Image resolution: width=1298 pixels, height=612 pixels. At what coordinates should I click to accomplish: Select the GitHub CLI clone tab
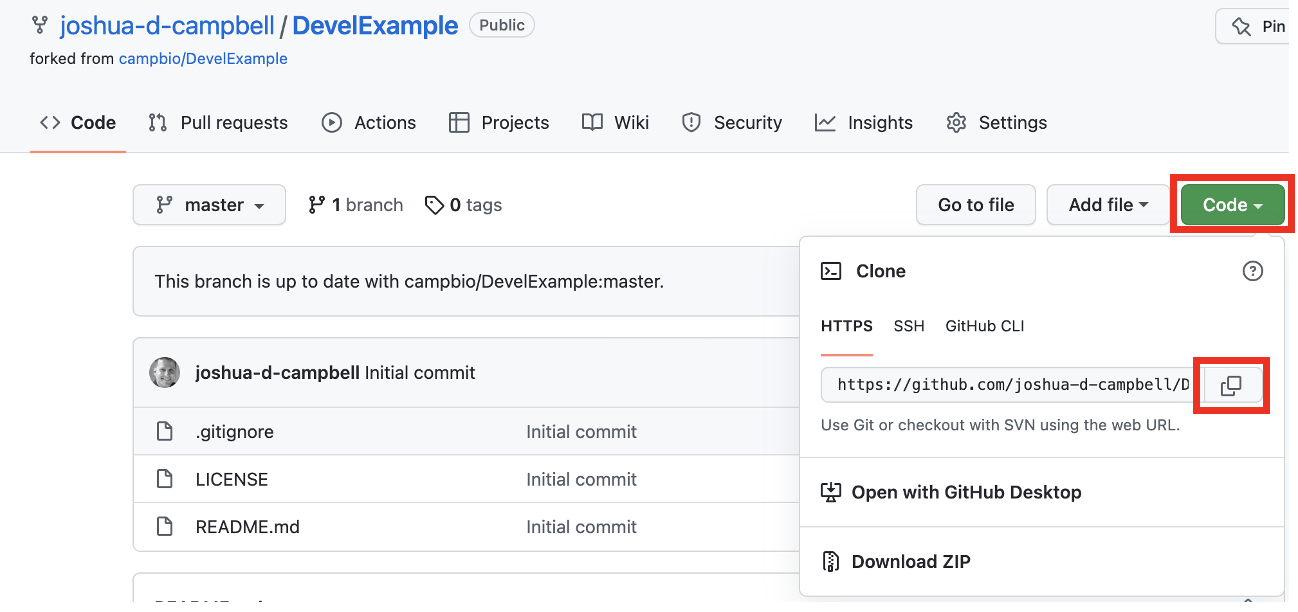pyautogui.click(x=985, y=326)
